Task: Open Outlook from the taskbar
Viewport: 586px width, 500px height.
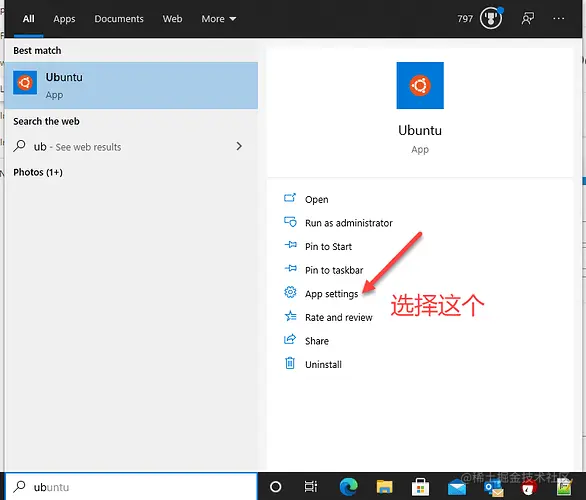Action: [493, 488]
